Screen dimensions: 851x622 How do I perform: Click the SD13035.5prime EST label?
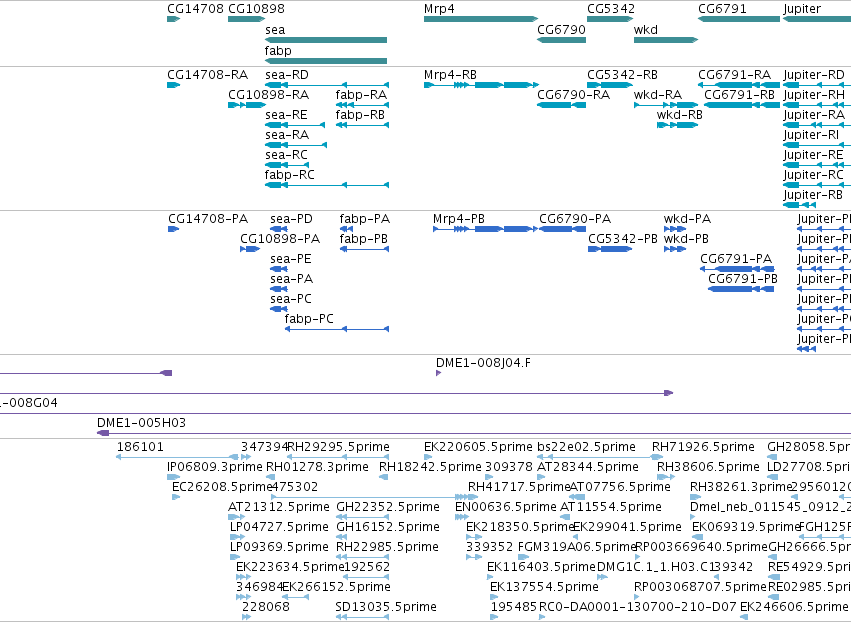click(x=386, y=607)
